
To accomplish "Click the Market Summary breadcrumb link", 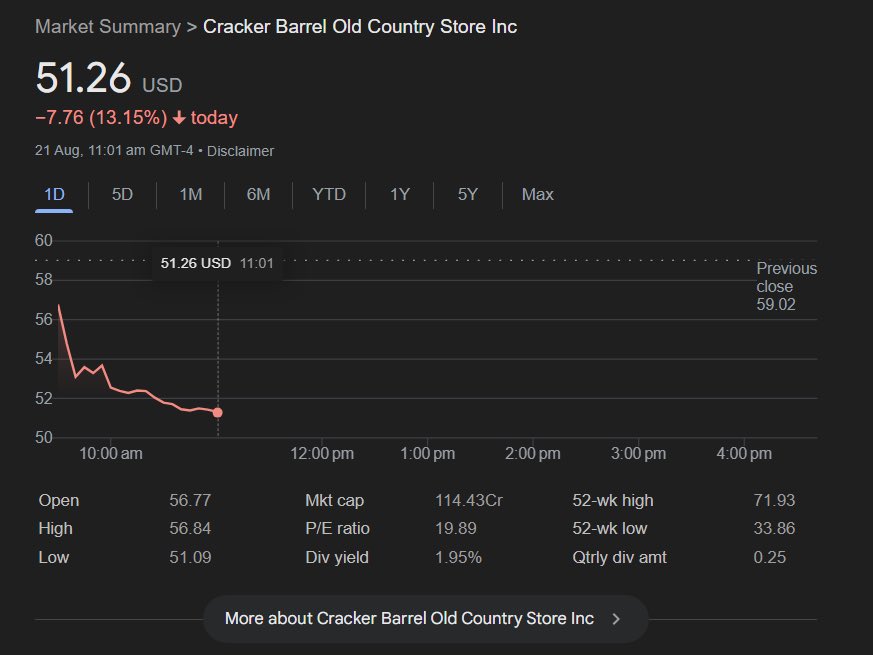I will tap(108, 26).
